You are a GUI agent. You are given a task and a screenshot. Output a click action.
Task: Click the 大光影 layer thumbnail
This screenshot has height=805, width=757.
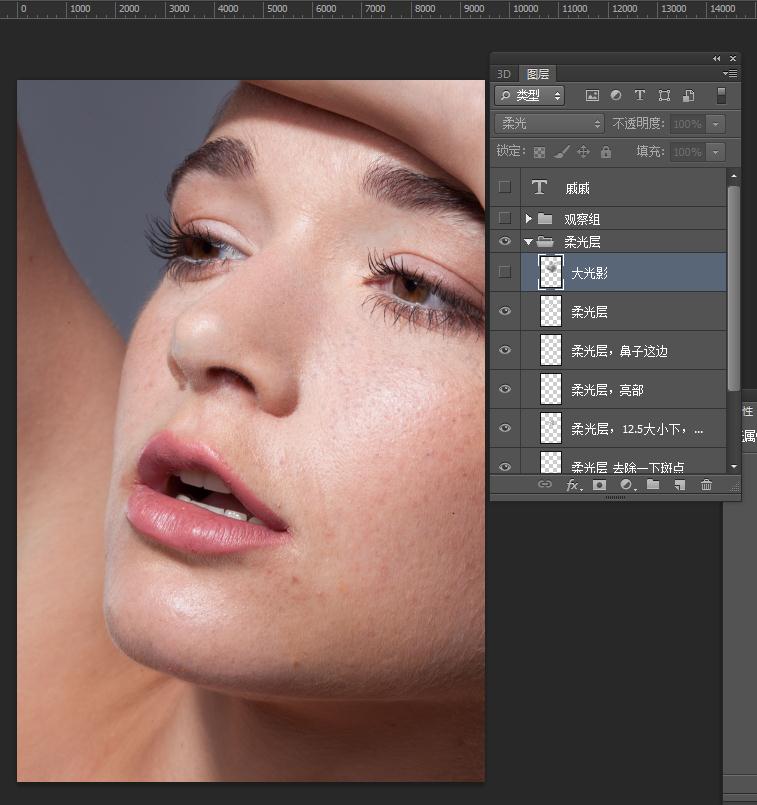click(x=551, y=272)
